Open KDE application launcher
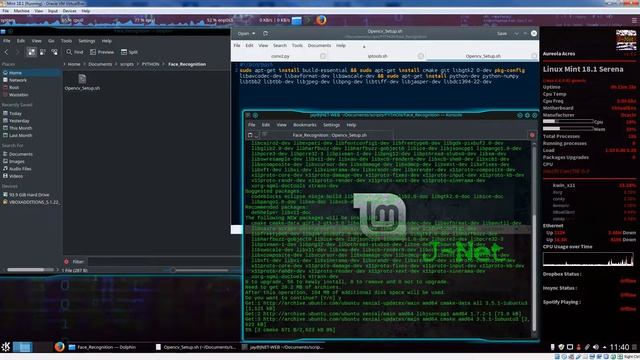The height and width of the screenshot is (360, 640). tap(6, 347)
